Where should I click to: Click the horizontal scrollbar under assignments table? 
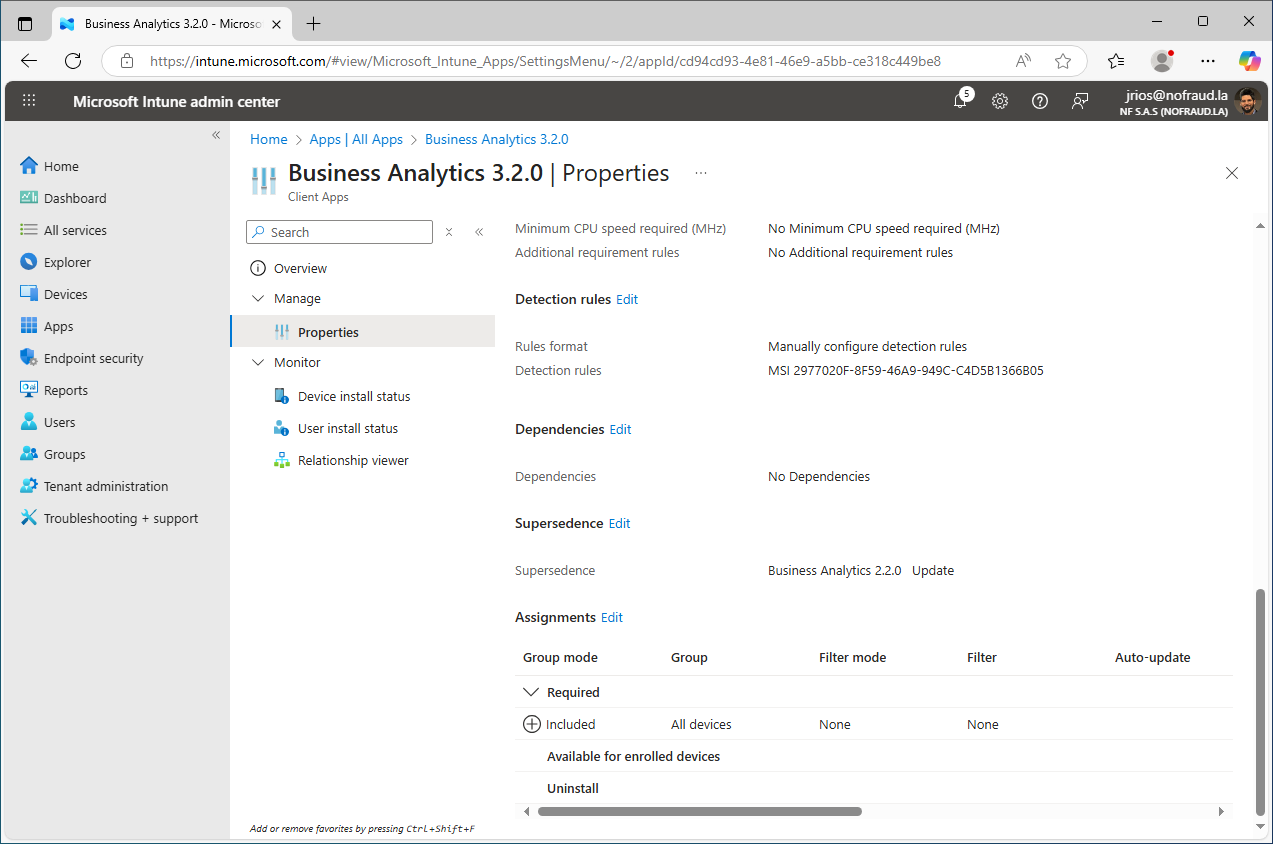[700, 811]
